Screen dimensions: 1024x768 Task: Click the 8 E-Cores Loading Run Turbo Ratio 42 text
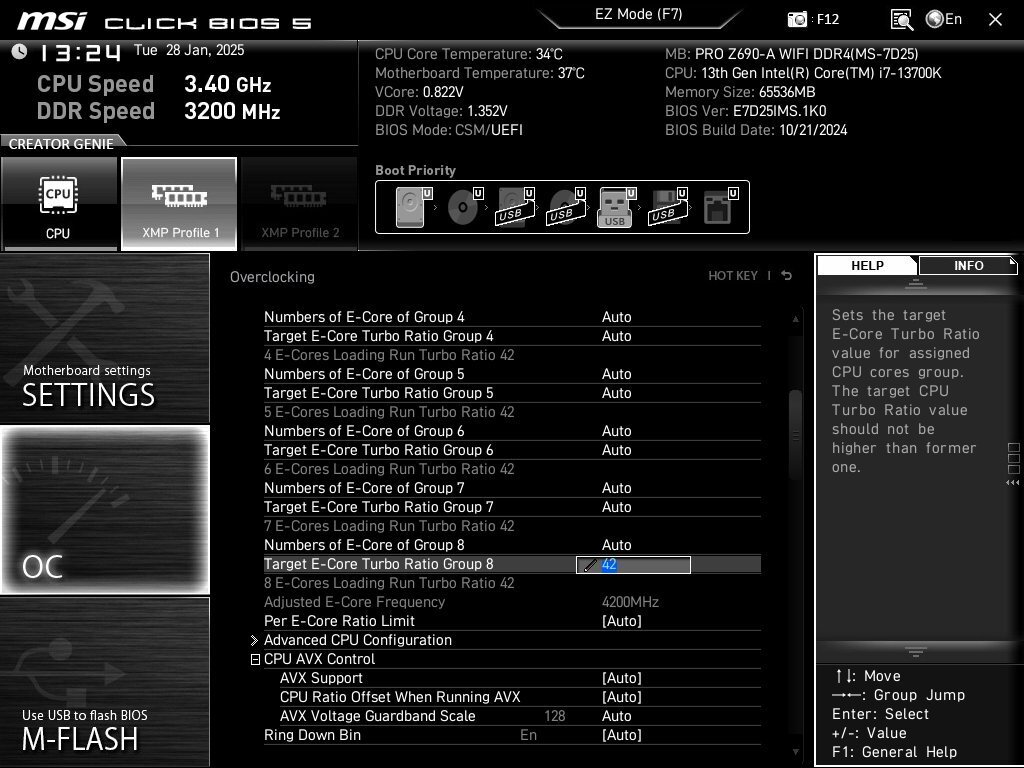coord(389,583)
